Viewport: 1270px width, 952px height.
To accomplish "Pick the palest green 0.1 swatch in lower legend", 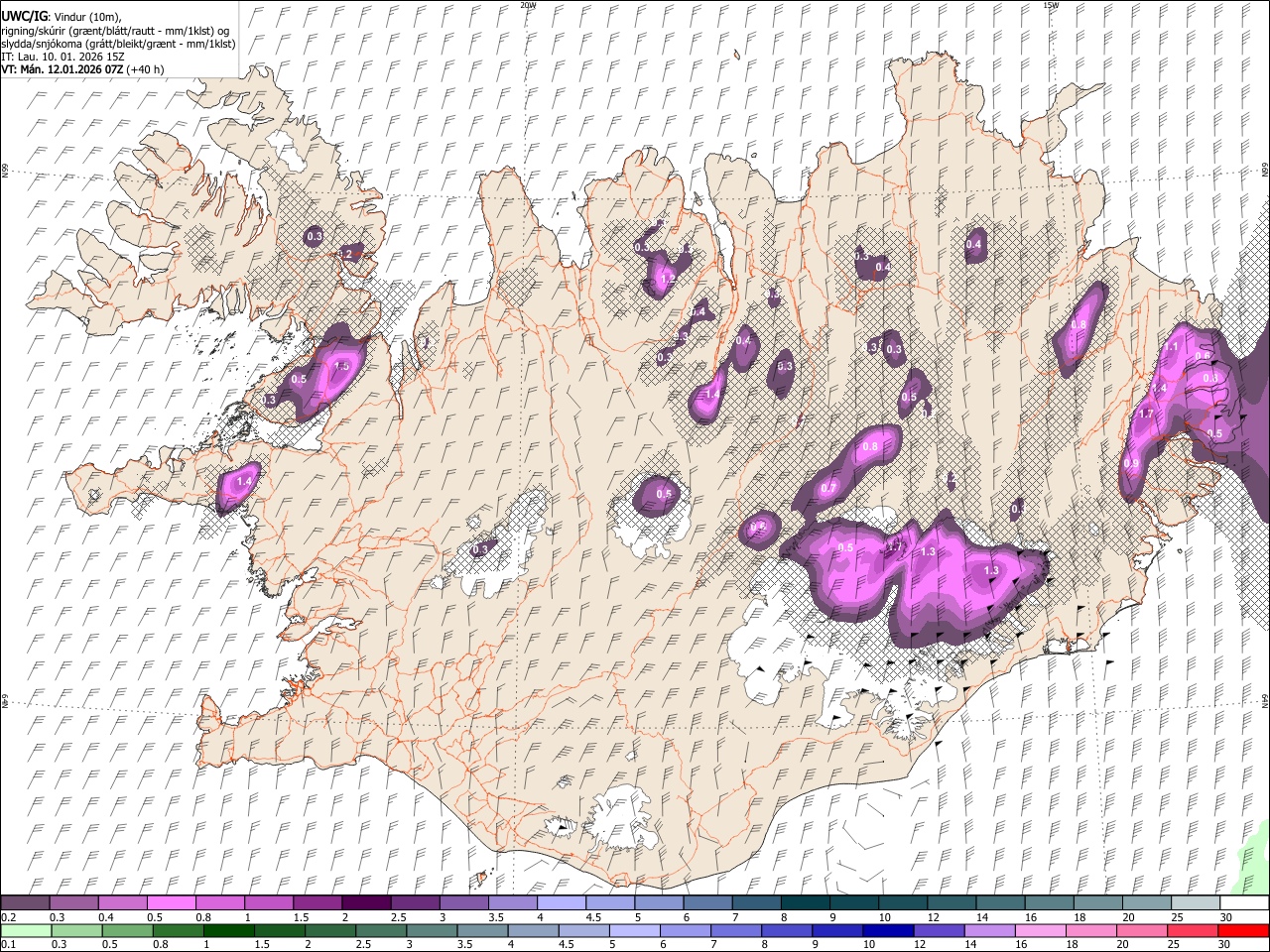I will click(x=25, y=930).
